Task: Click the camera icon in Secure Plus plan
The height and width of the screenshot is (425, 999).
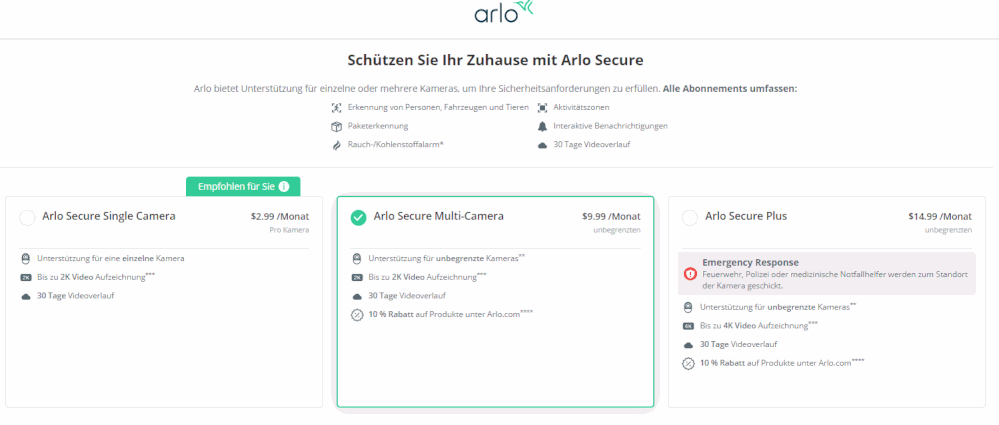Action: [x=688, y=308]
